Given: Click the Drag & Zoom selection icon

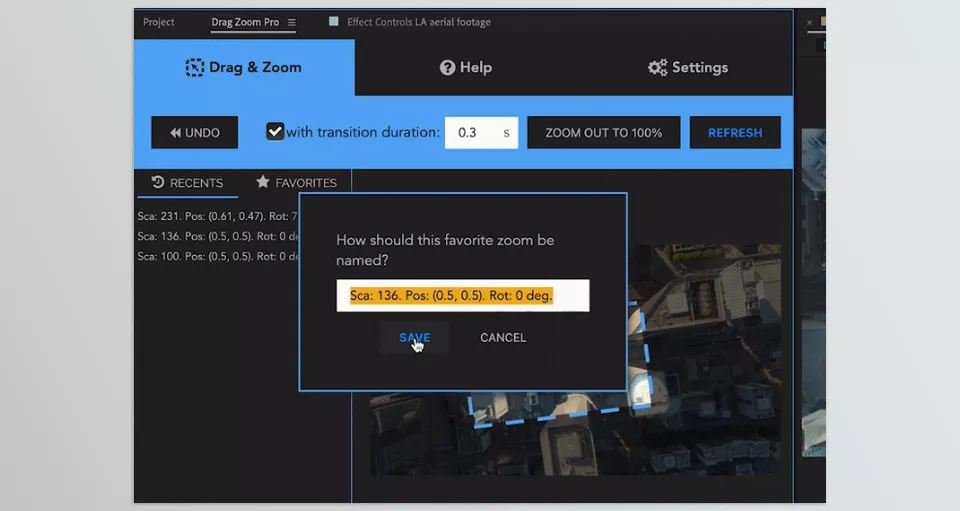Looking at the screenshot, I should [x=195, y=67].
